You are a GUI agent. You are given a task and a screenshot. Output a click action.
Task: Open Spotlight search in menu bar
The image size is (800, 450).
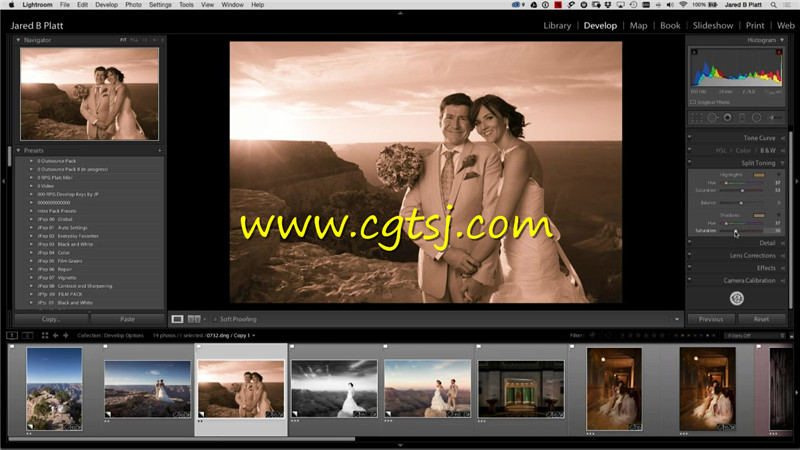773,5
